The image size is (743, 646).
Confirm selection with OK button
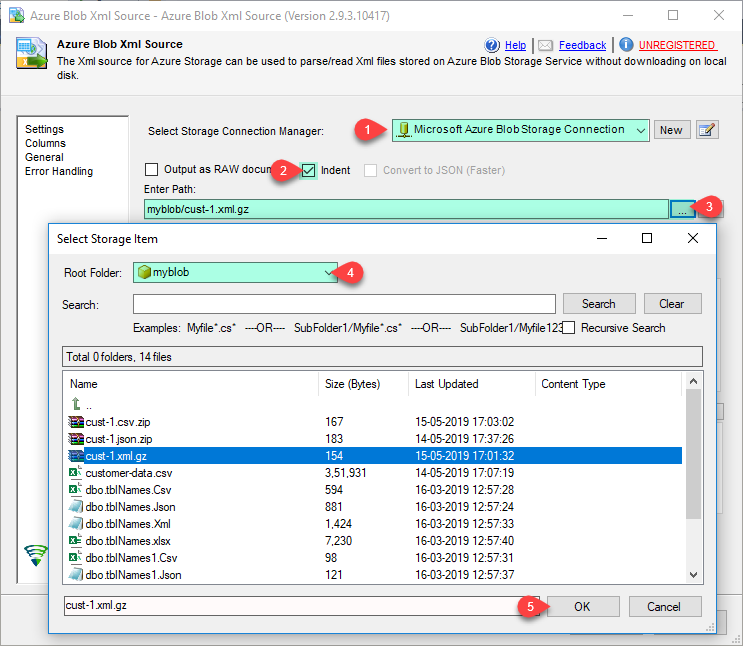coord(583,607)
